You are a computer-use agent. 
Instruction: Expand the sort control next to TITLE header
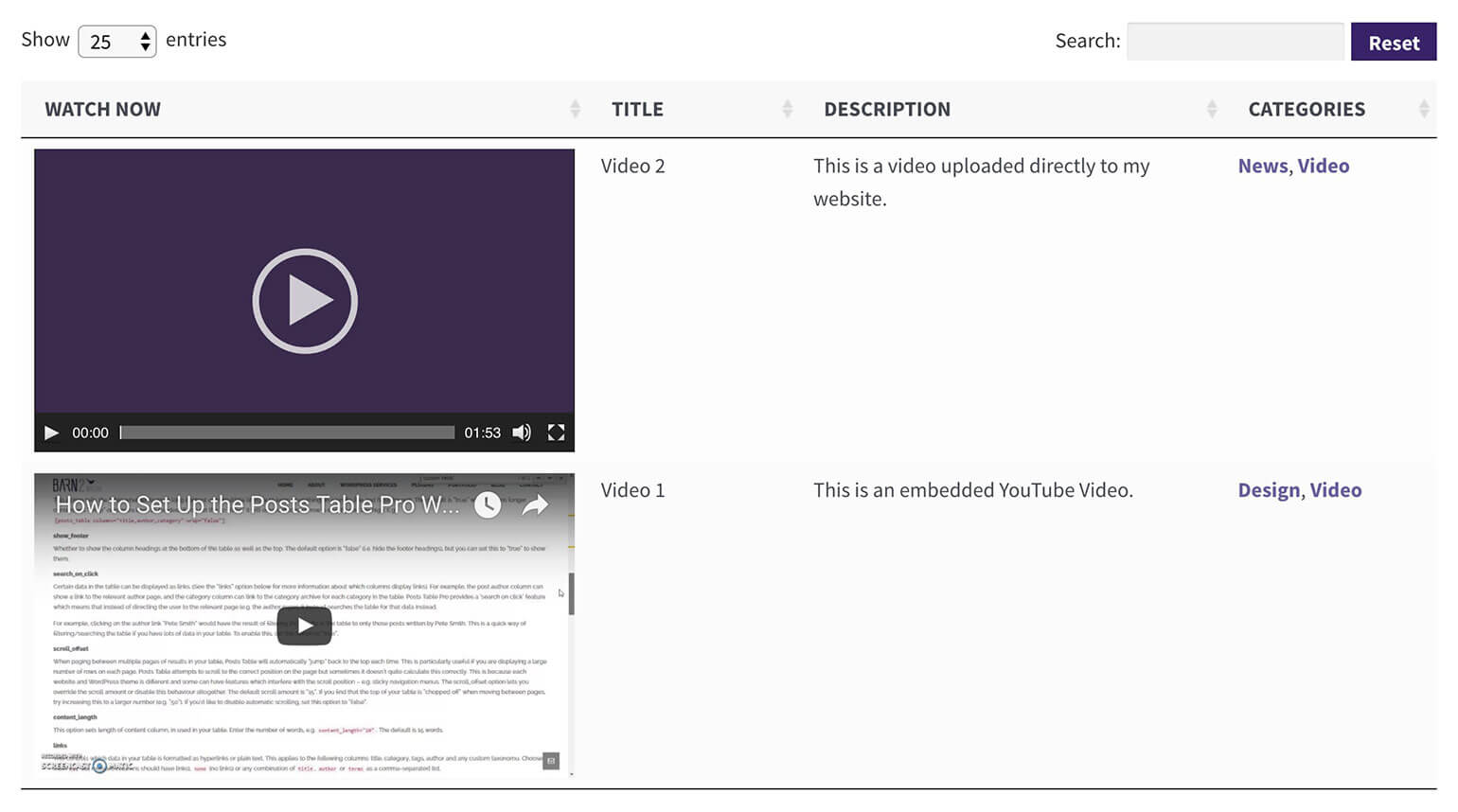click(x=787, y=109)
